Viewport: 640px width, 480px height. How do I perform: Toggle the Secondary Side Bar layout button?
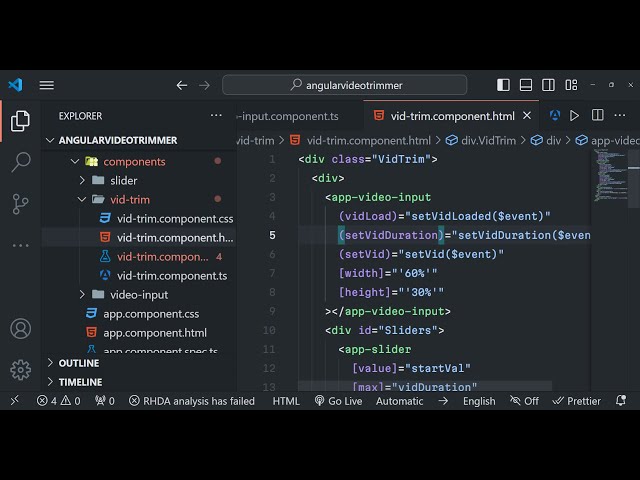click(551, 85)
